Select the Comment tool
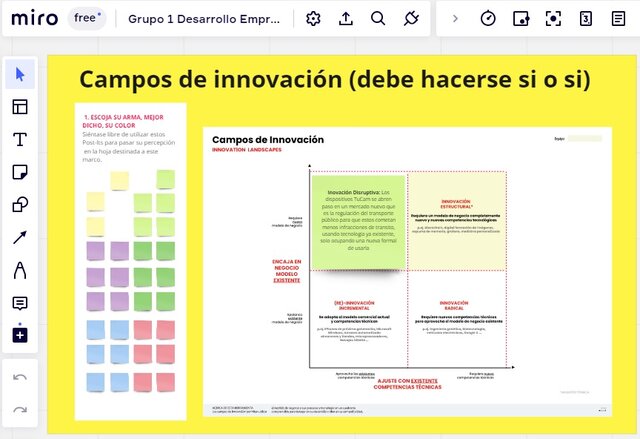 (x=20, y=303)
